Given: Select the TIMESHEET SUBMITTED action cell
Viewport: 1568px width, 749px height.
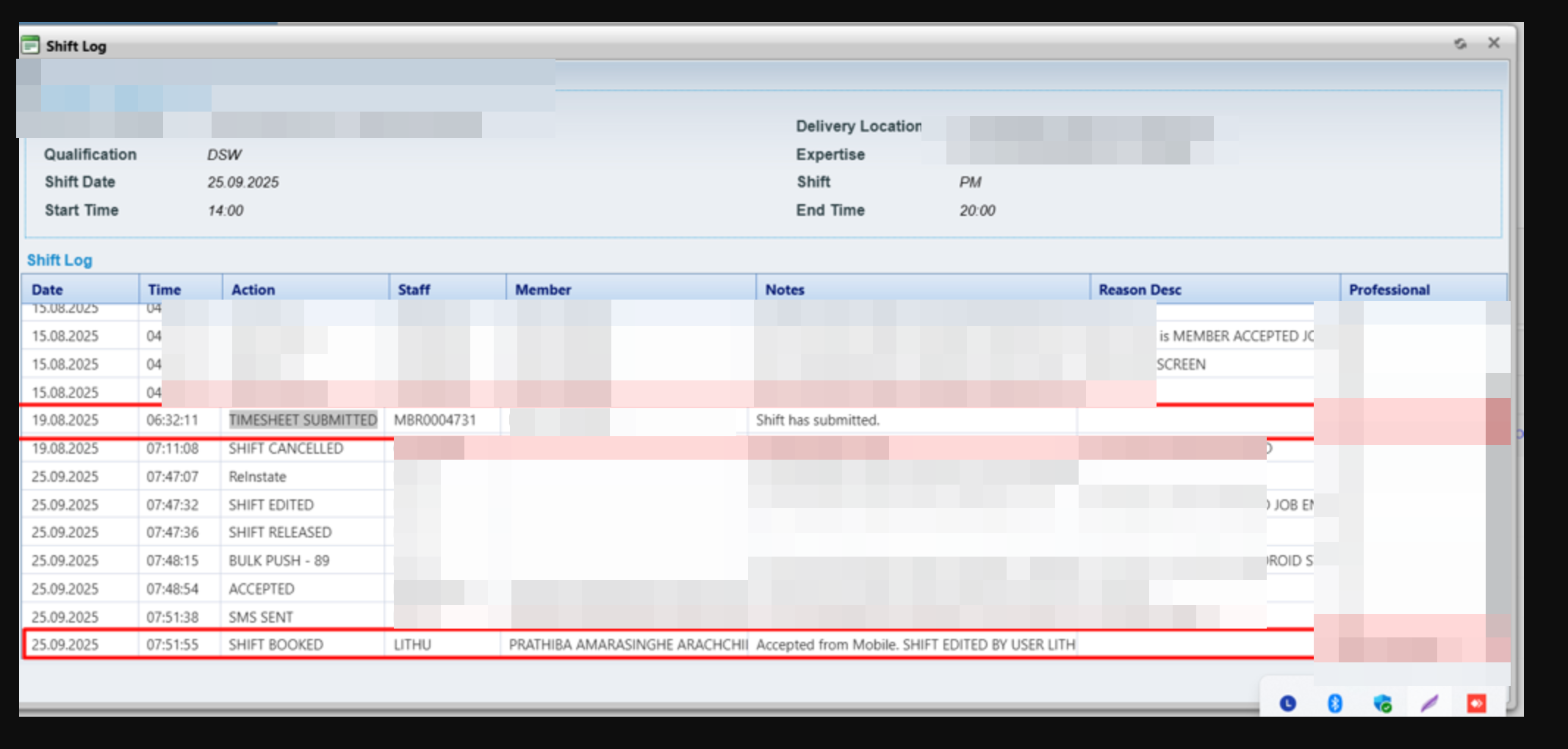Looking at the screenshot, I should (303, 420).
